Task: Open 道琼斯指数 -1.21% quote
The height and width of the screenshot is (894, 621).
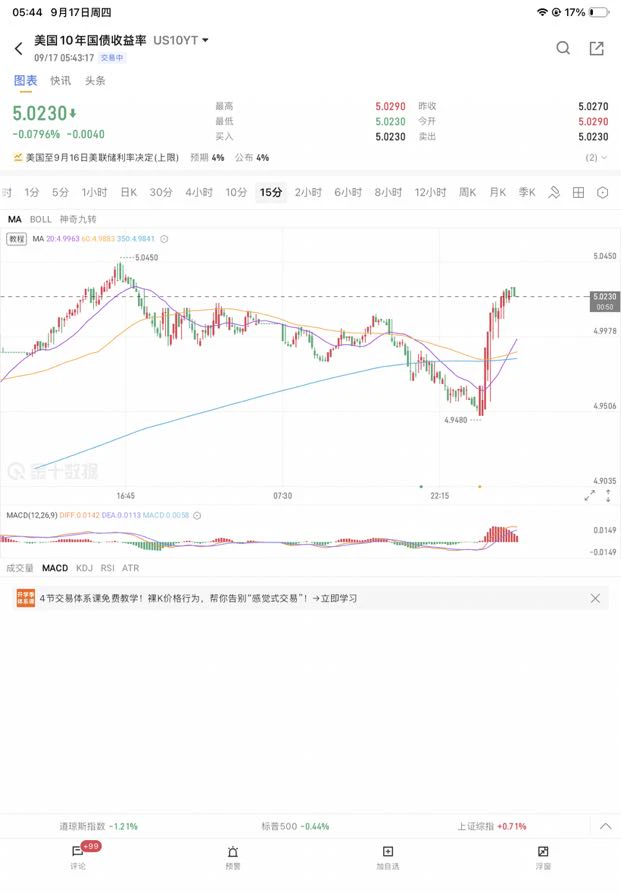Action: point(99,826)
